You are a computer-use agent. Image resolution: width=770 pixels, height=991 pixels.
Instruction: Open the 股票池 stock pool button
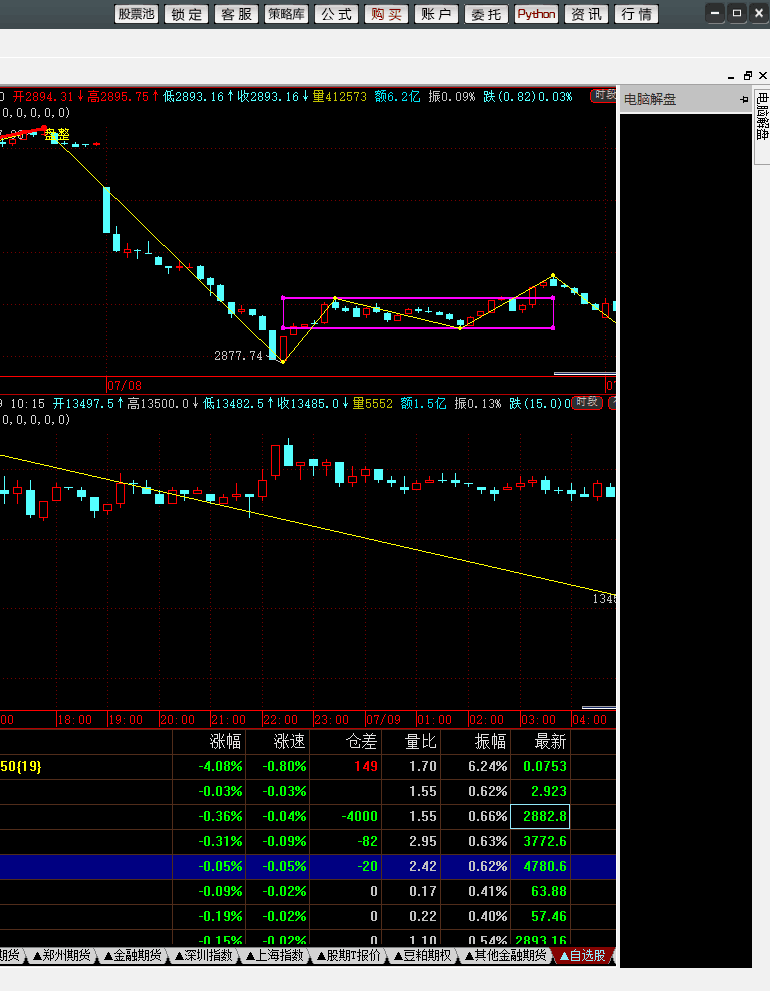pos(136,14)
